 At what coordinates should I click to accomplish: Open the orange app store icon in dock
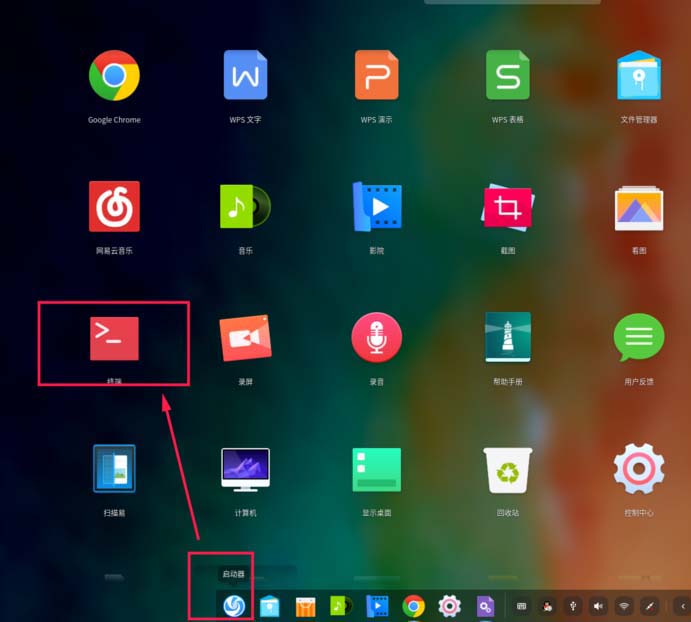305,607
